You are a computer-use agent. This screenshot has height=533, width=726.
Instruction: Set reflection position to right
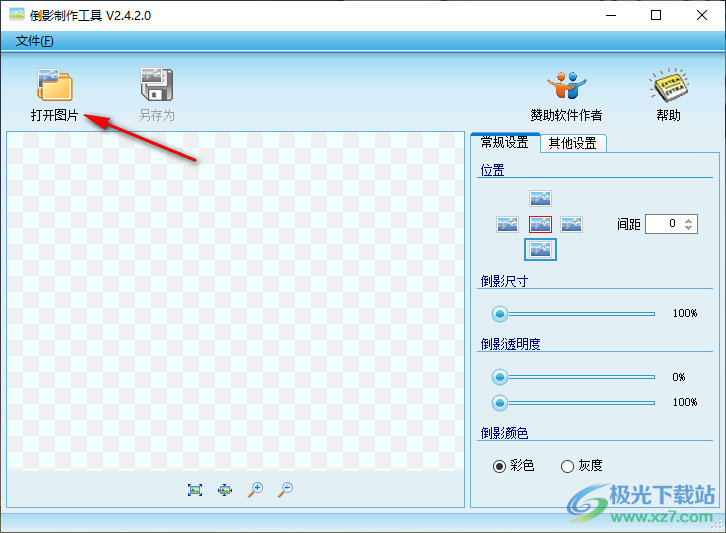(x=571, y=225)
